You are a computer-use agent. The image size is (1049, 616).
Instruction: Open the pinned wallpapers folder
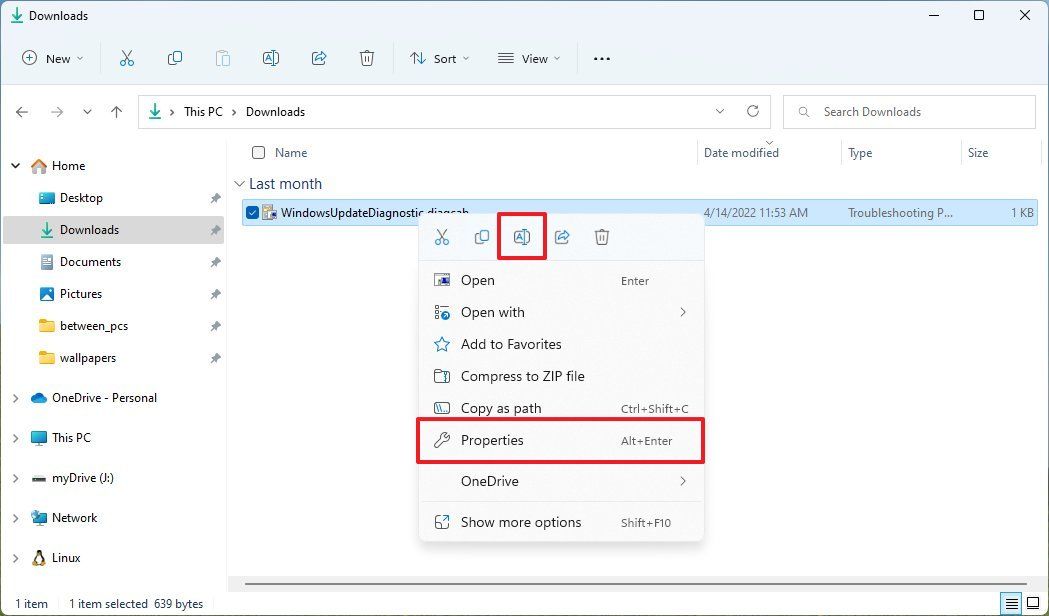(x=89, y=357)
